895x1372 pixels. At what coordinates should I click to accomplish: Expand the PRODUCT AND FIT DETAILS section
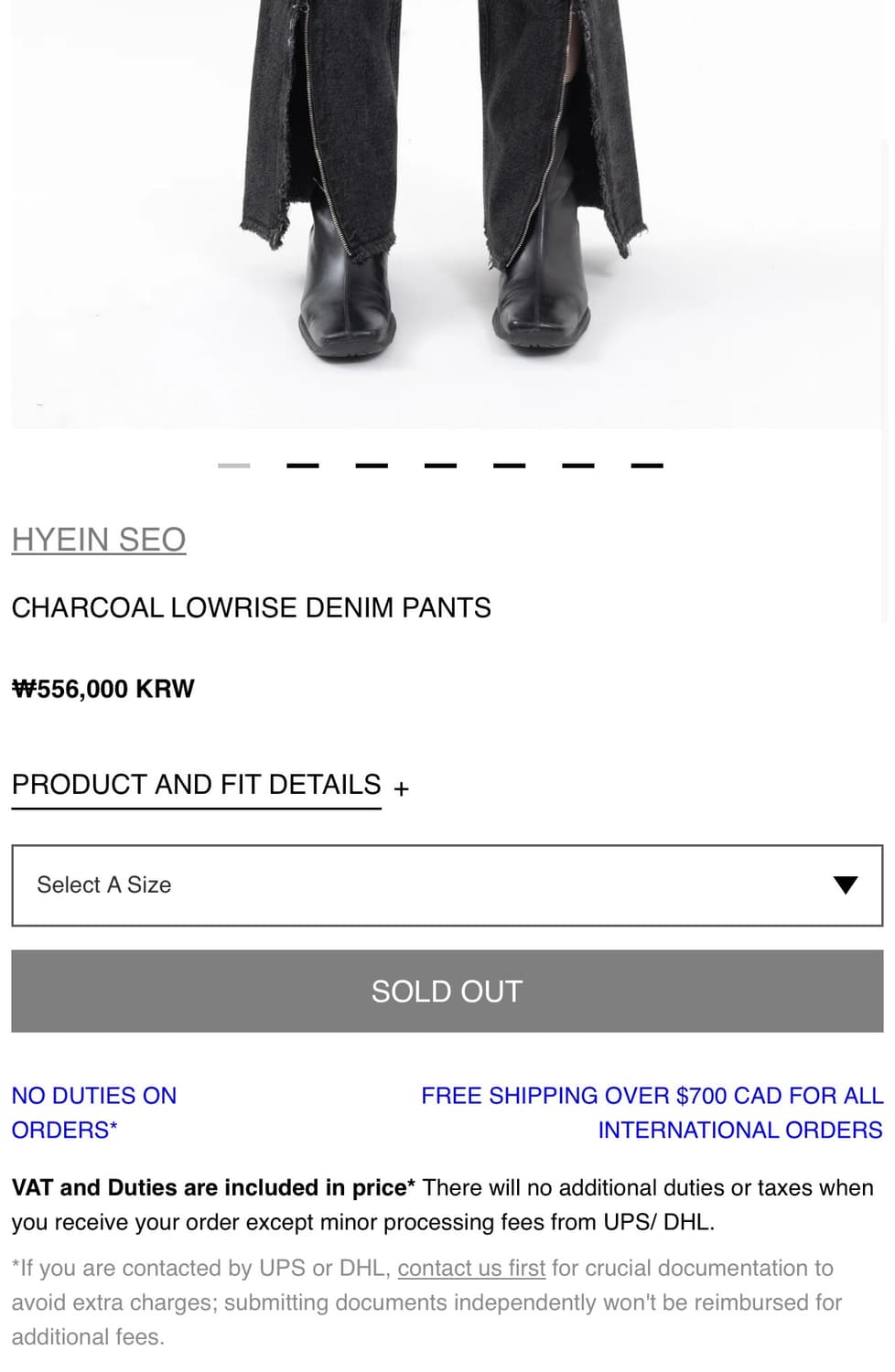[x=196, y=785]
